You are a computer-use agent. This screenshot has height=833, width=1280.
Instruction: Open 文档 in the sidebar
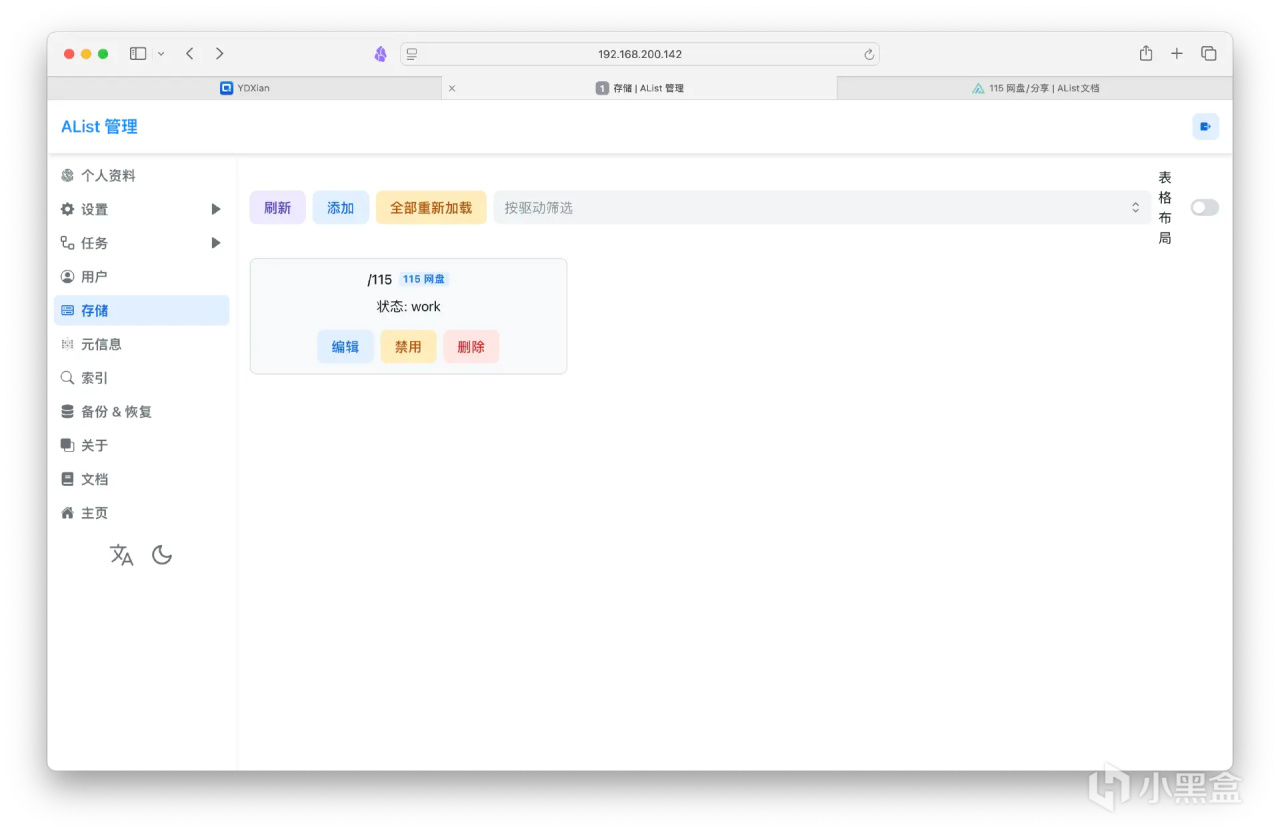[142, 479]
